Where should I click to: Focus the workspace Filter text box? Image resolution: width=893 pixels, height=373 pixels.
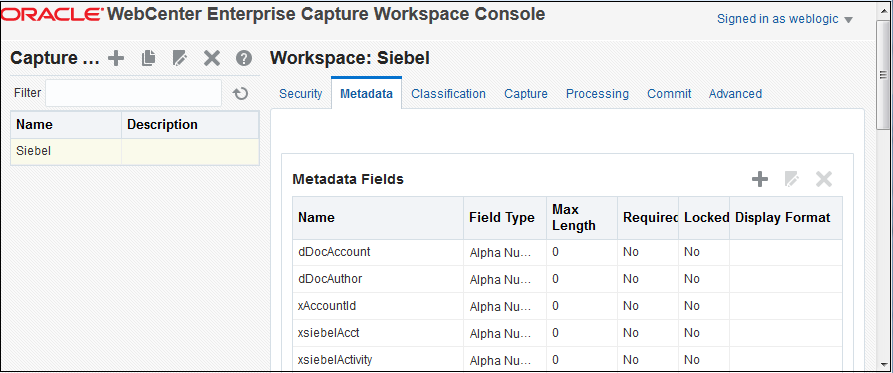133,93
